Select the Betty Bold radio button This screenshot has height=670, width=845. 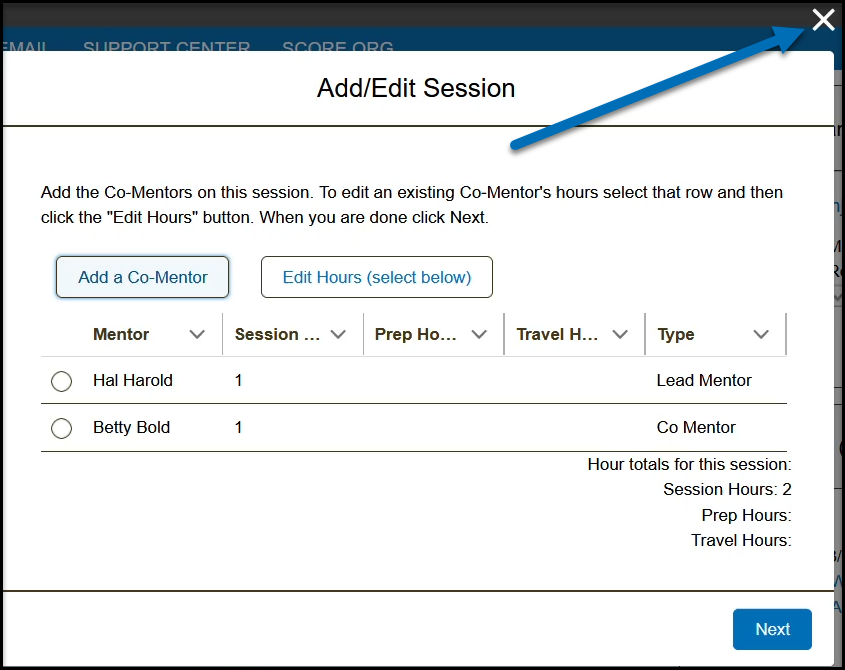(61, 428)
